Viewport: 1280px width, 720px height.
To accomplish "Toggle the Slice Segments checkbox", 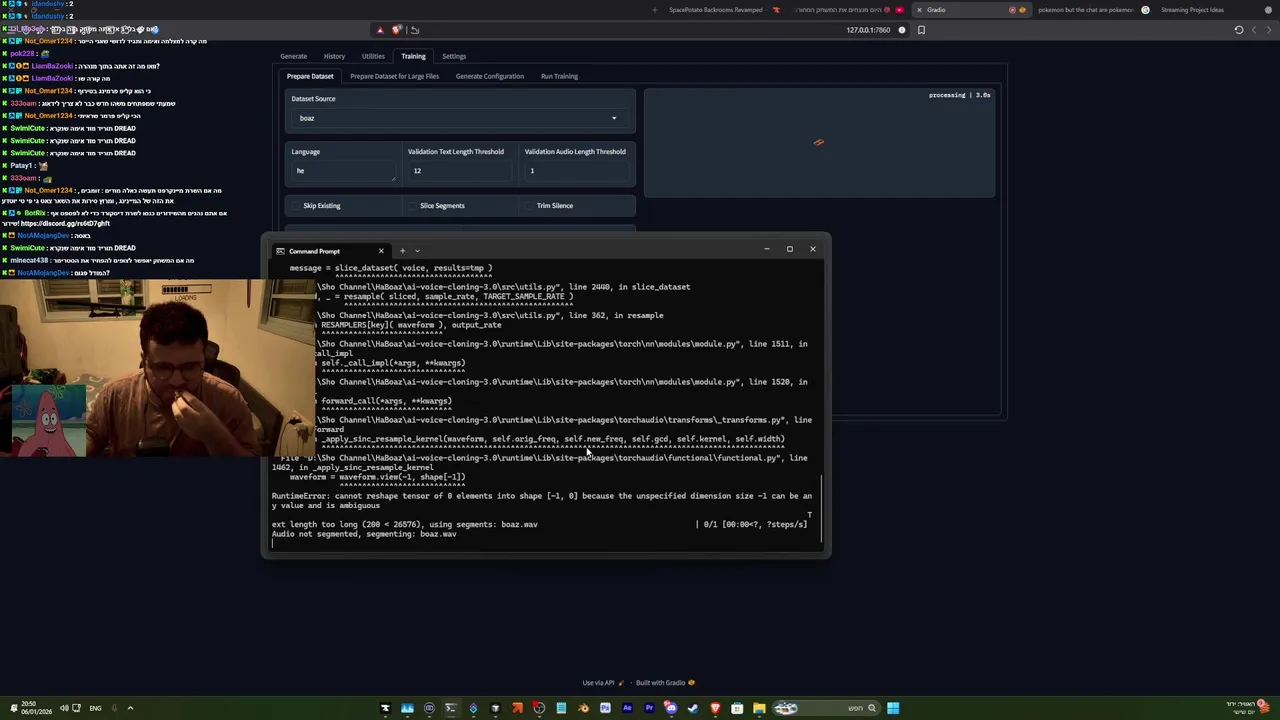I will 412,206.
